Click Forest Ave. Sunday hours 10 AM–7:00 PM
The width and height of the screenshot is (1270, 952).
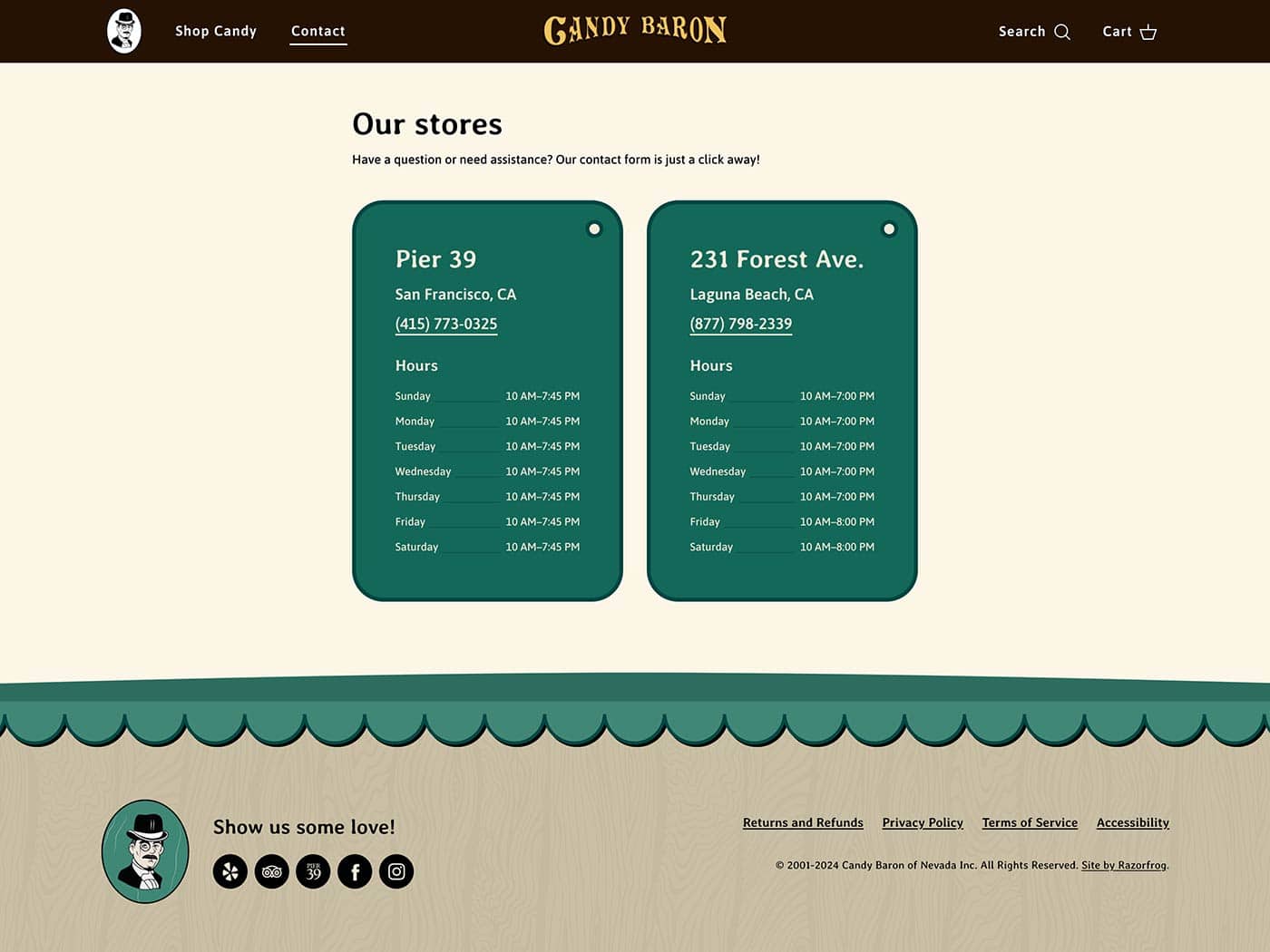tap(837, 396)
